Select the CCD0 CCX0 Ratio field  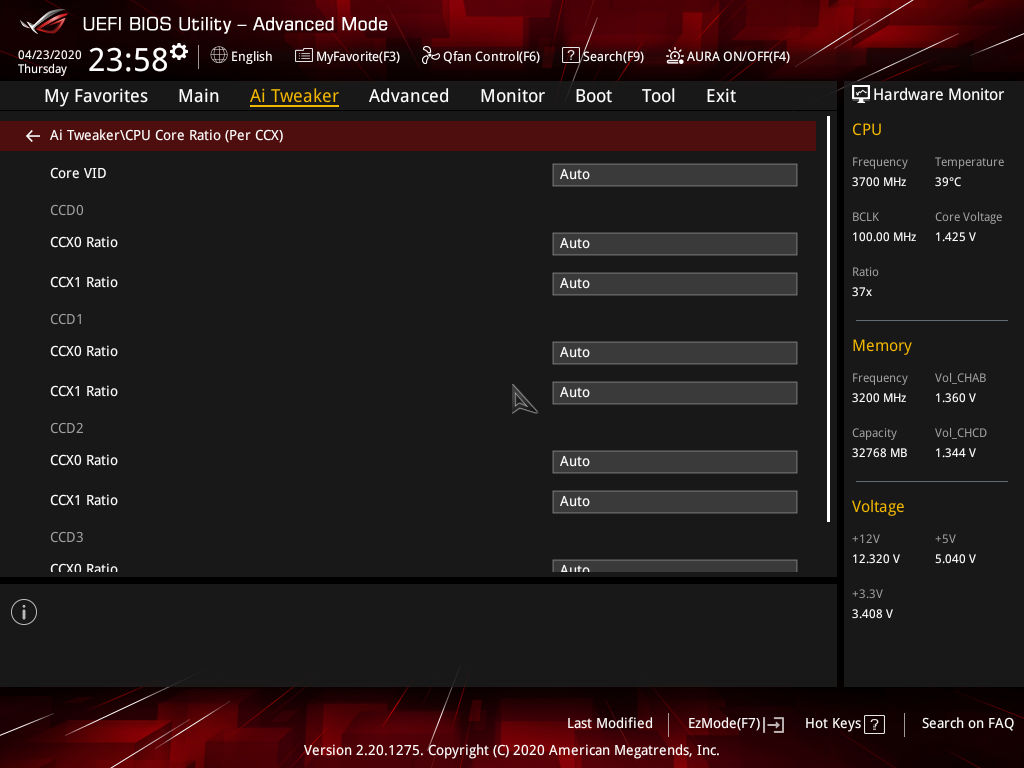(x=675, y=244)
